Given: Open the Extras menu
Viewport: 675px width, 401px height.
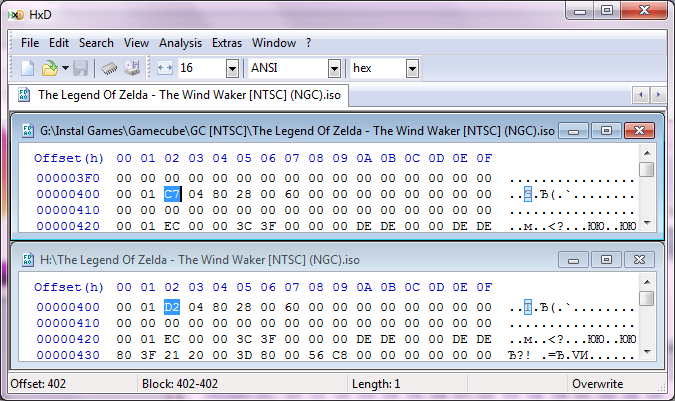Looking at the screenshot, I should pos(227,43).
